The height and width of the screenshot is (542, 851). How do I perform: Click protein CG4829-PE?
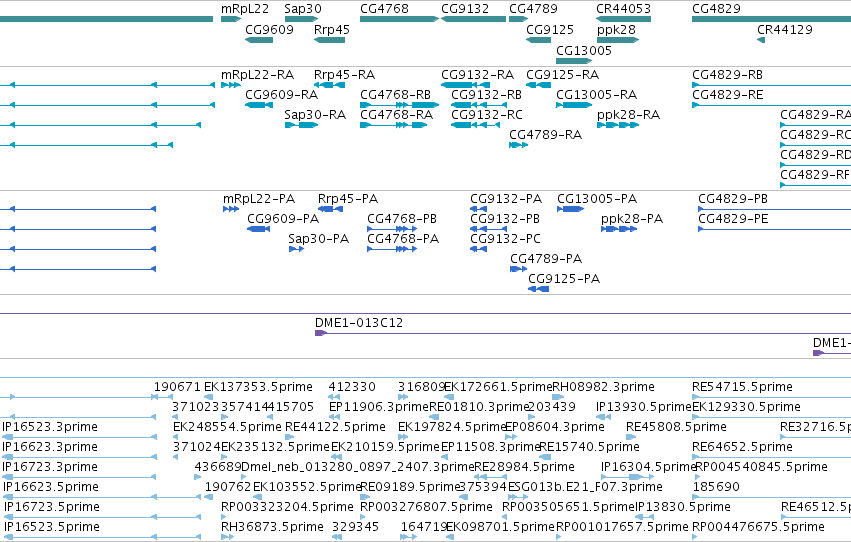pyautogui.click(x=774, y=229)
